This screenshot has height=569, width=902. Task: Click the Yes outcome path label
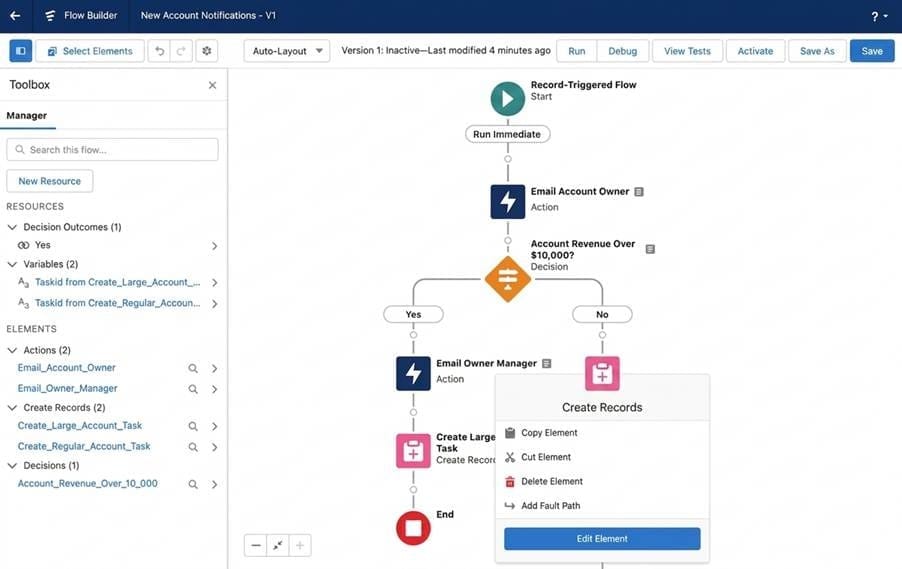[413, 314]
